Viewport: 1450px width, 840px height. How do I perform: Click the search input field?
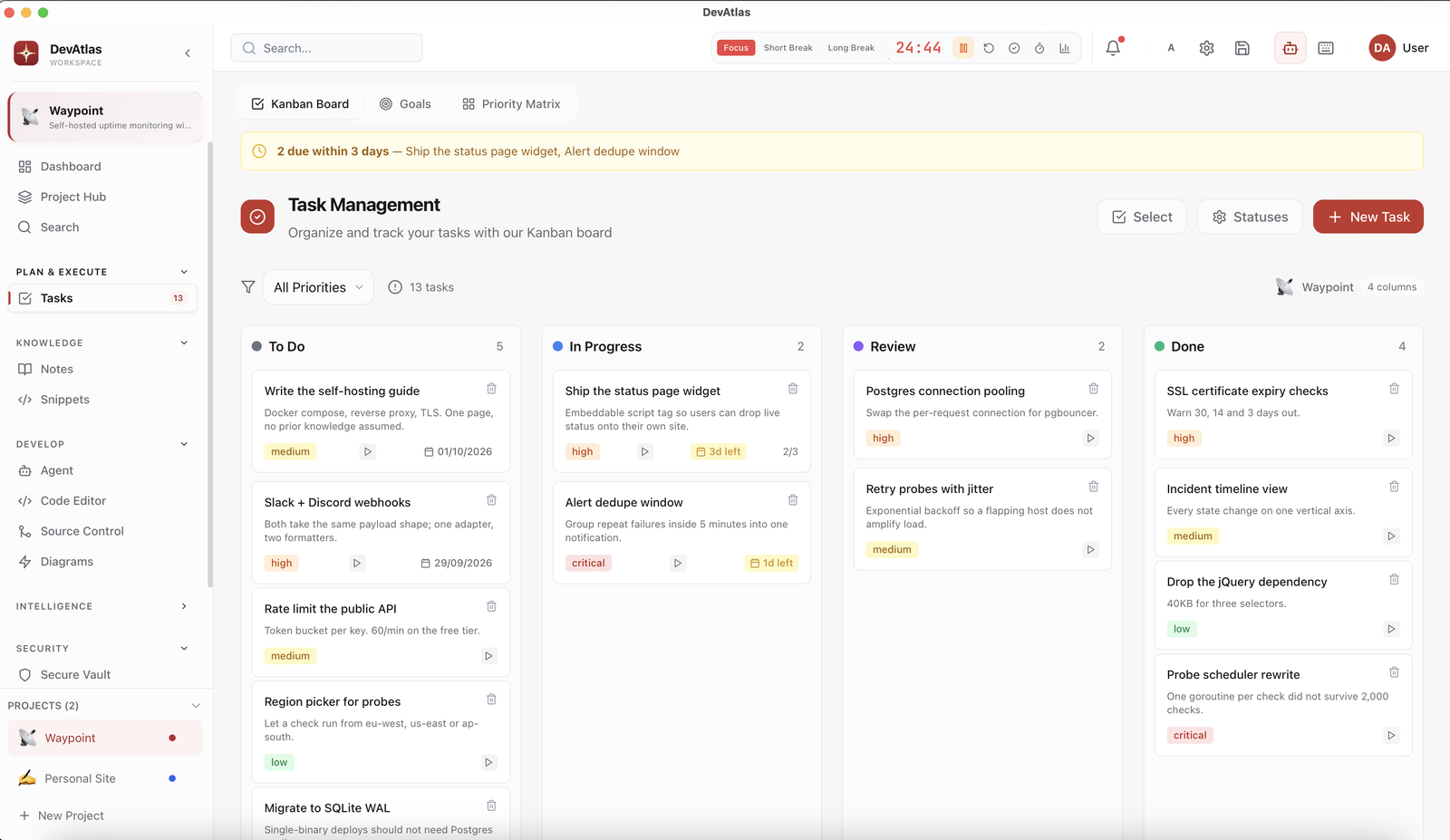click(x=326, y=48)
